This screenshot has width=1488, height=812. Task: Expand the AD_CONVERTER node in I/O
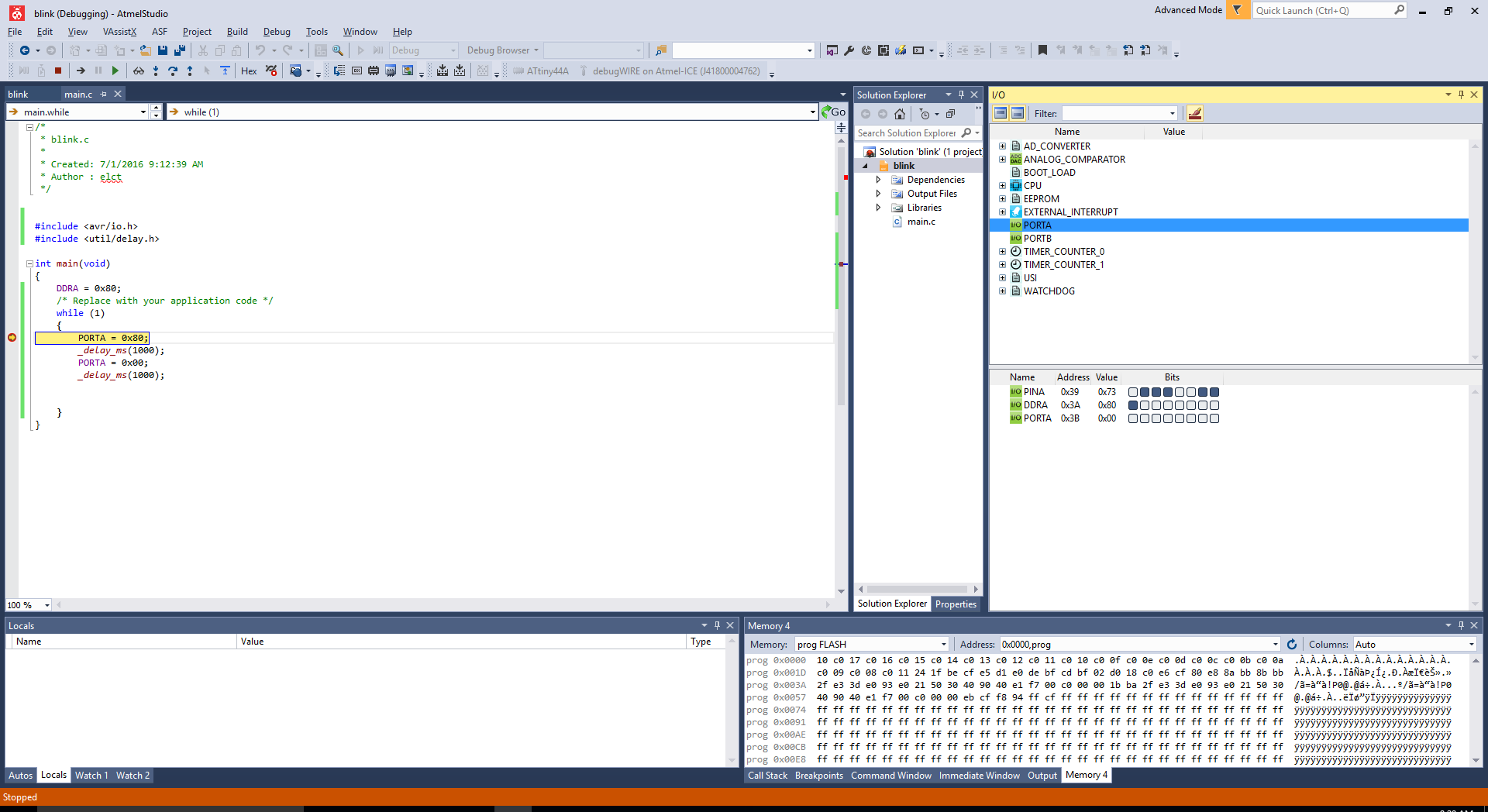1002,146
